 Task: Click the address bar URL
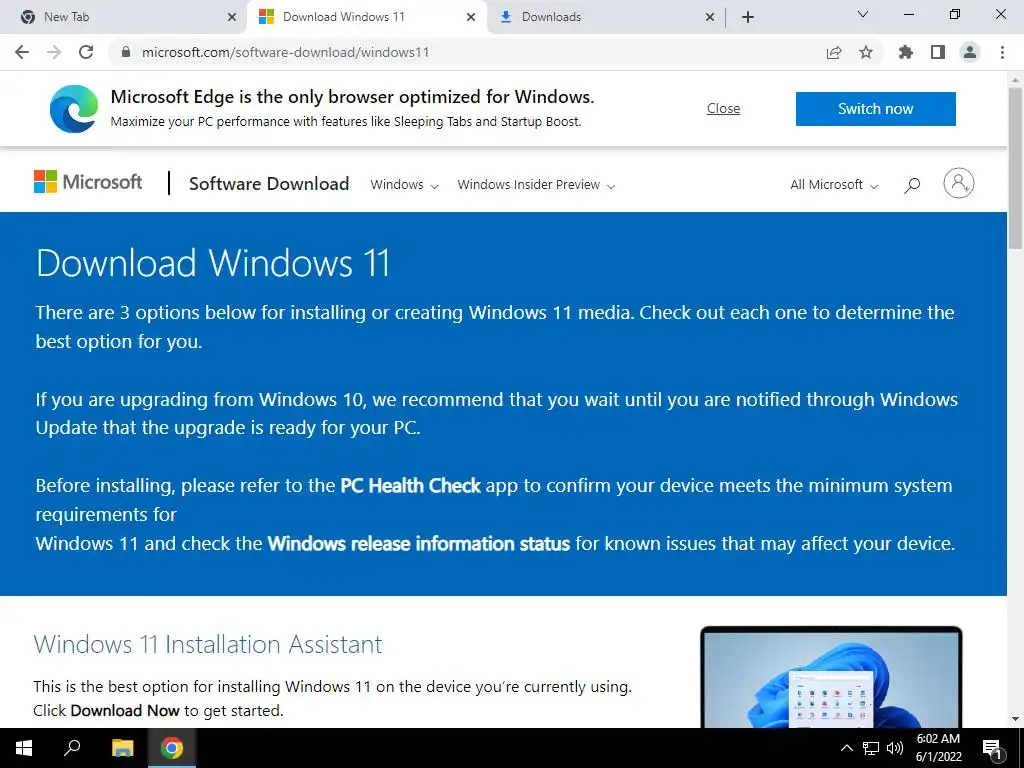pos(285,52)
